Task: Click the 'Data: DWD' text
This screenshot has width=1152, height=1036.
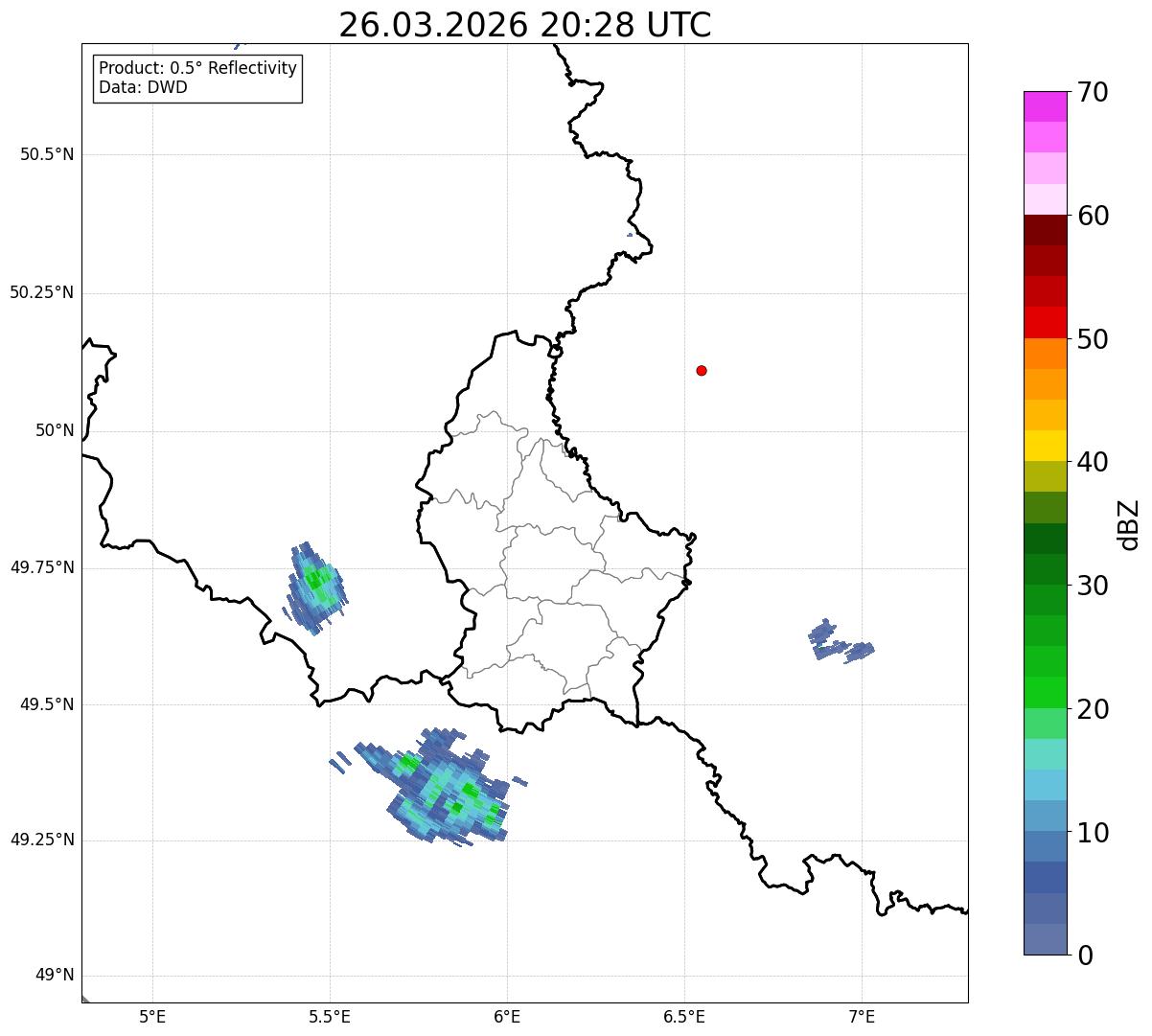Action: 143,88
